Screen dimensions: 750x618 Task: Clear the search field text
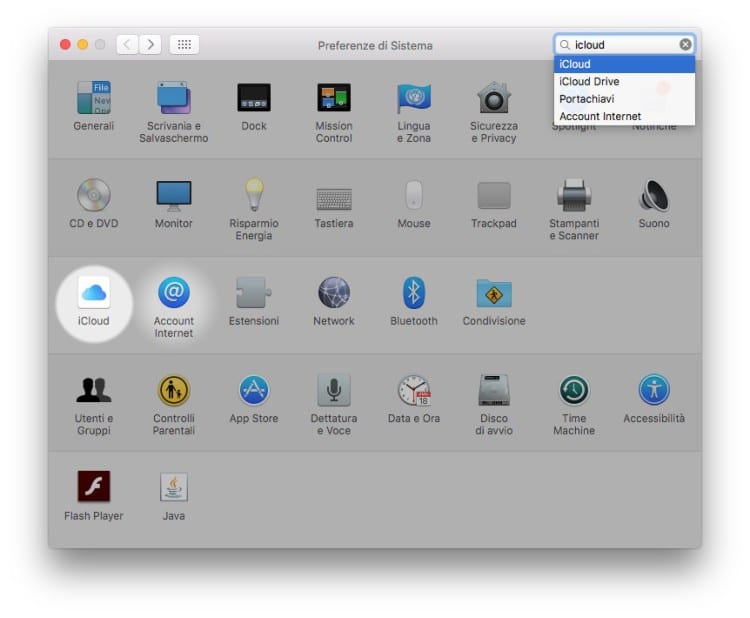coord(685,44)
